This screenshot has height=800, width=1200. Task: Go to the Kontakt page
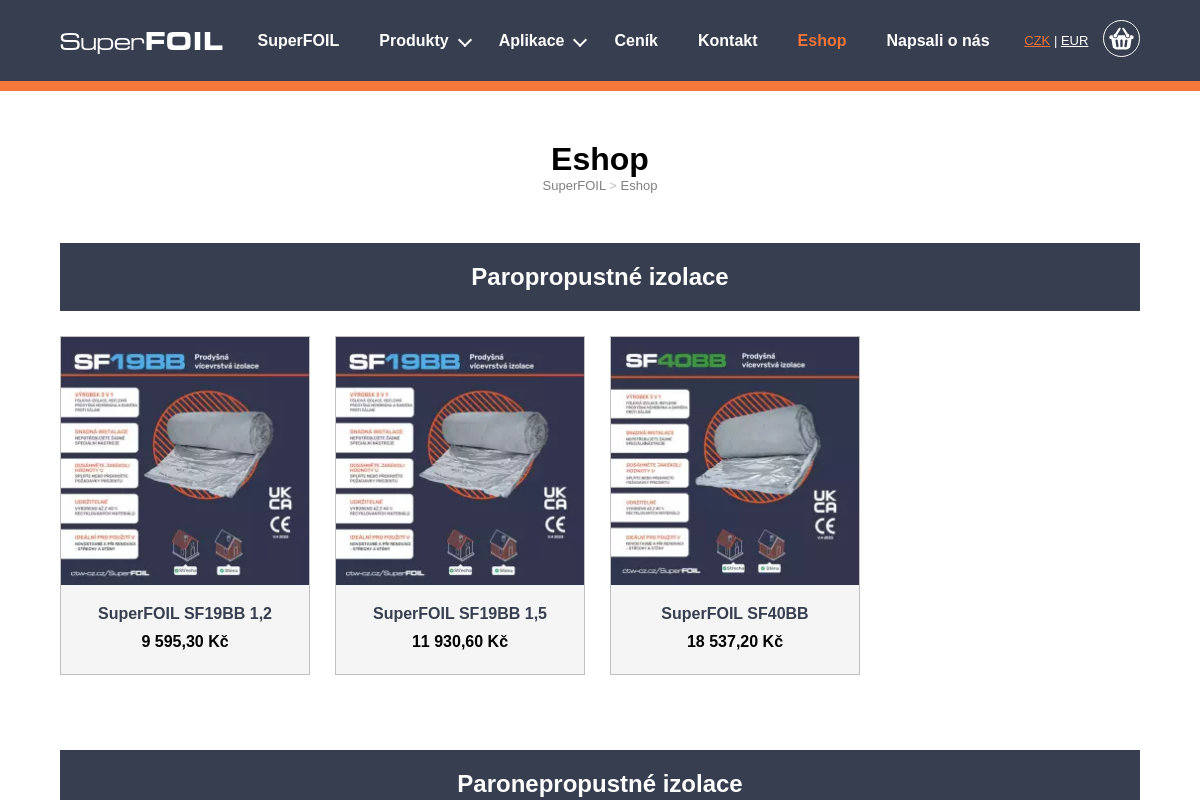[x=728, y=41]
